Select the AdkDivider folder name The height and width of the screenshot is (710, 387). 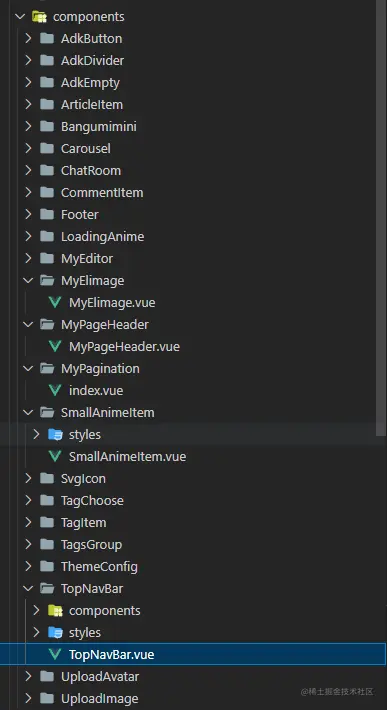pos(92,61)
